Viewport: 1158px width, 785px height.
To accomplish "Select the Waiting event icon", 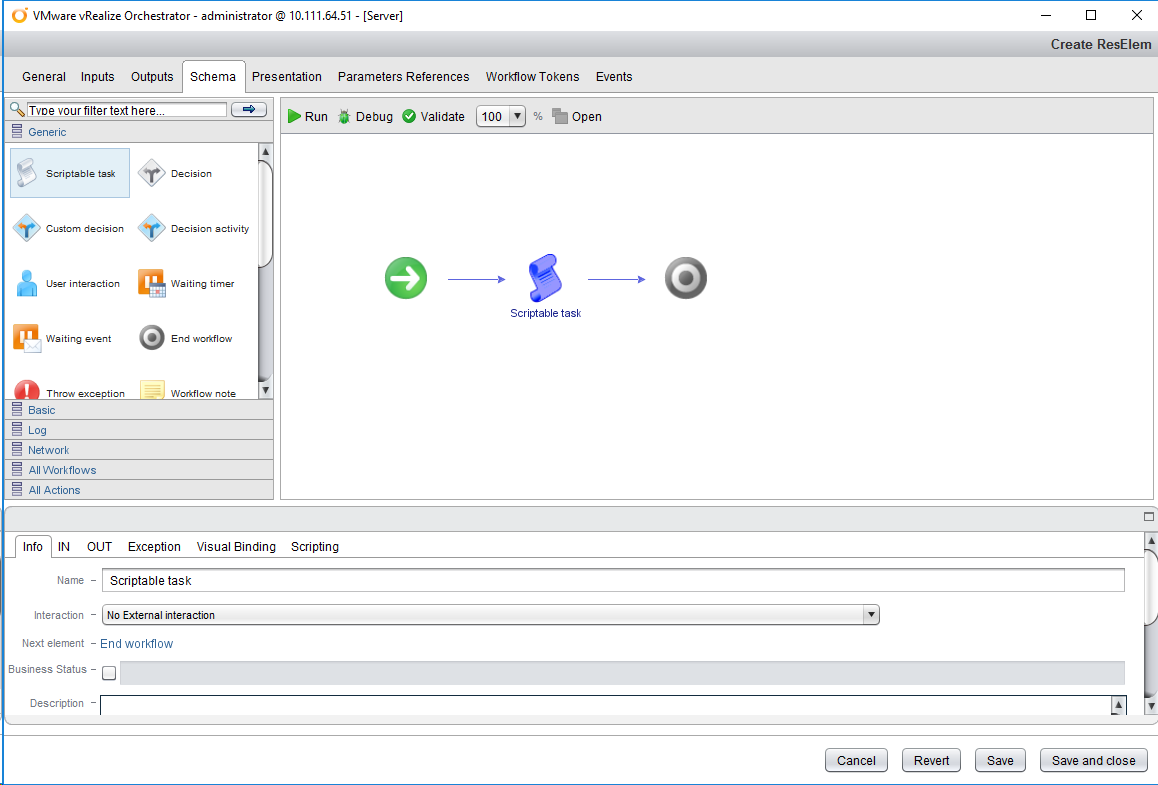I will 27,338.
